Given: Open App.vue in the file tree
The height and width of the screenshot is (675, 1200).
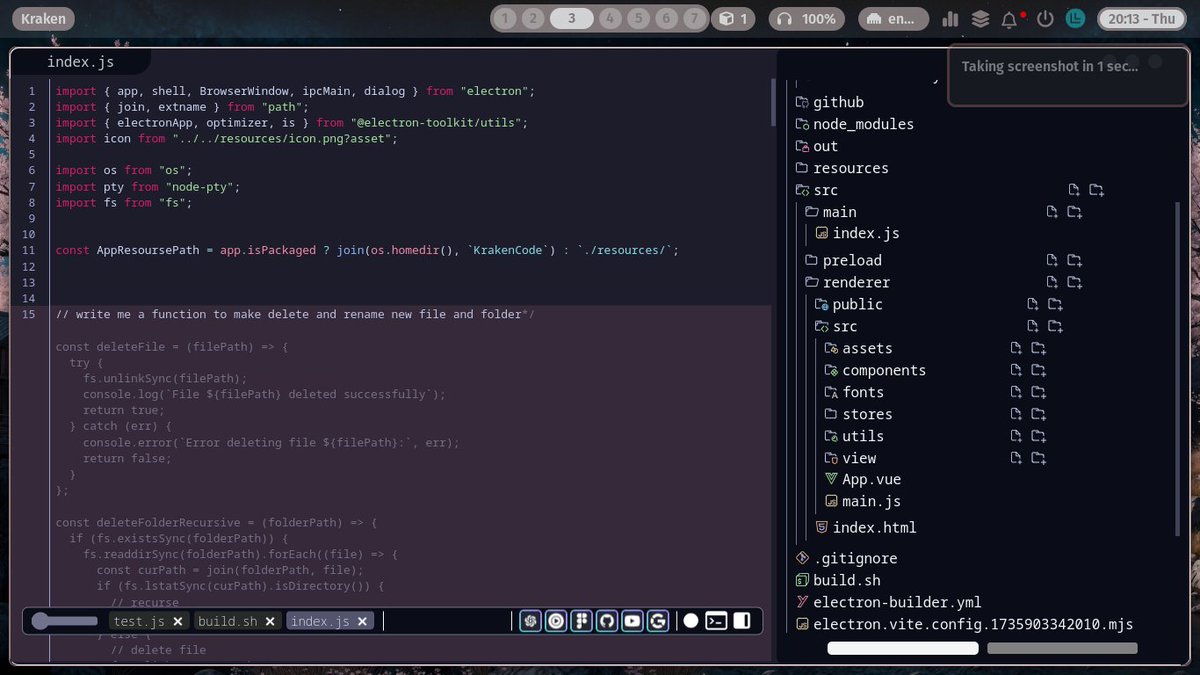Looking at the screenshot, I should pyautogui.click(x=863, y=479).
